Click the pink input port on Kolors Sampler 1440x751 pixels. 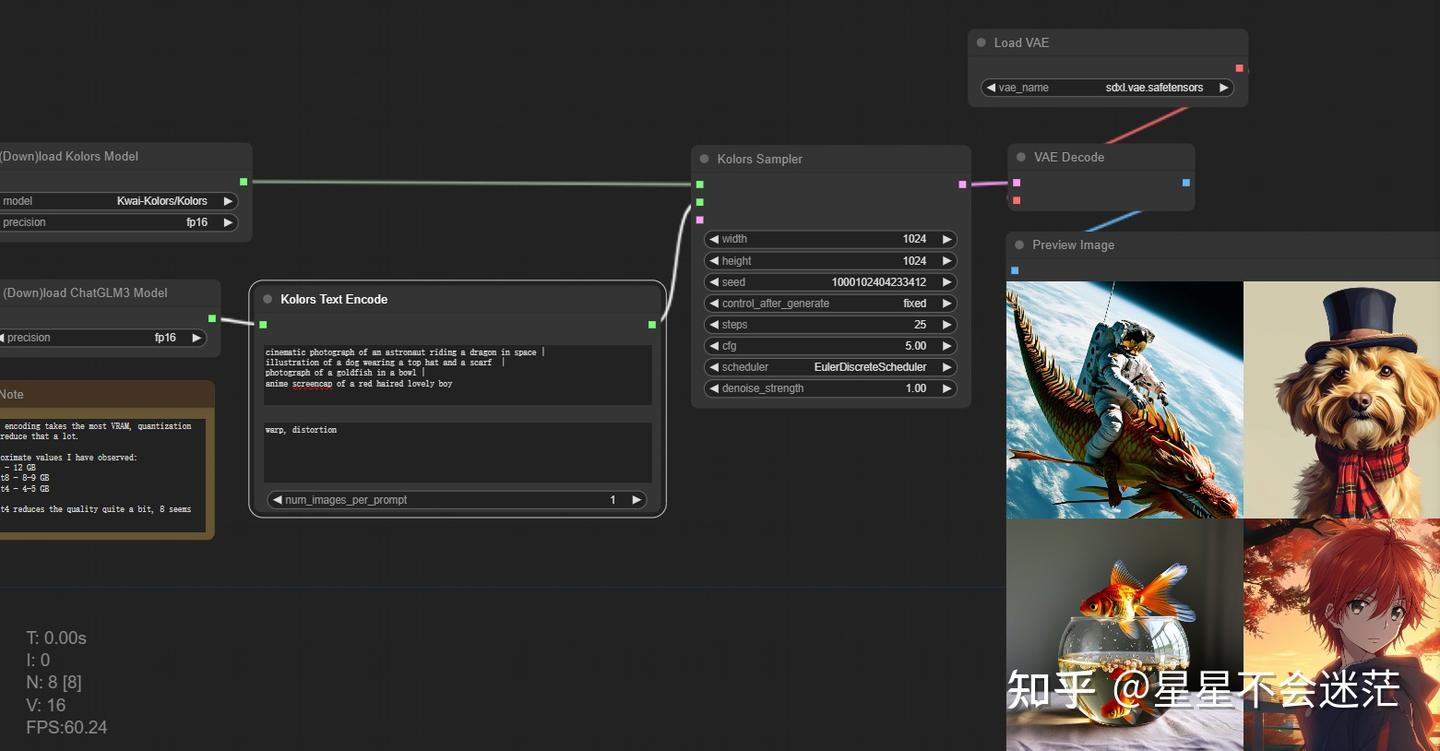click(700, 219)
